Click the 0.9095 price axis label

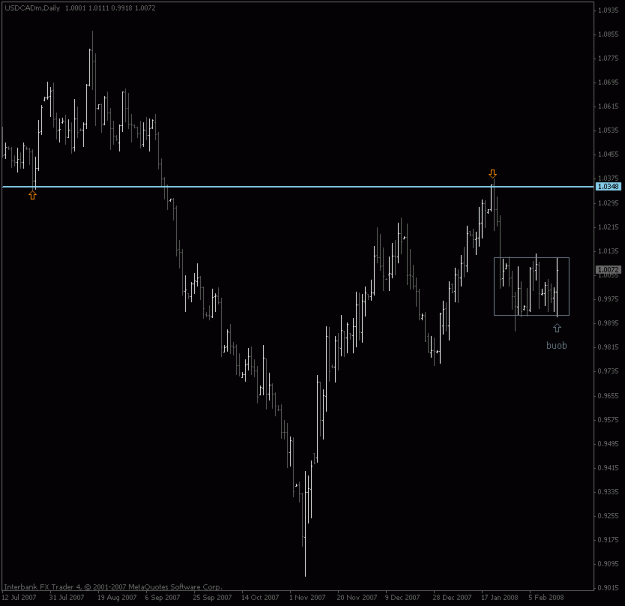(x=608, y=564)
